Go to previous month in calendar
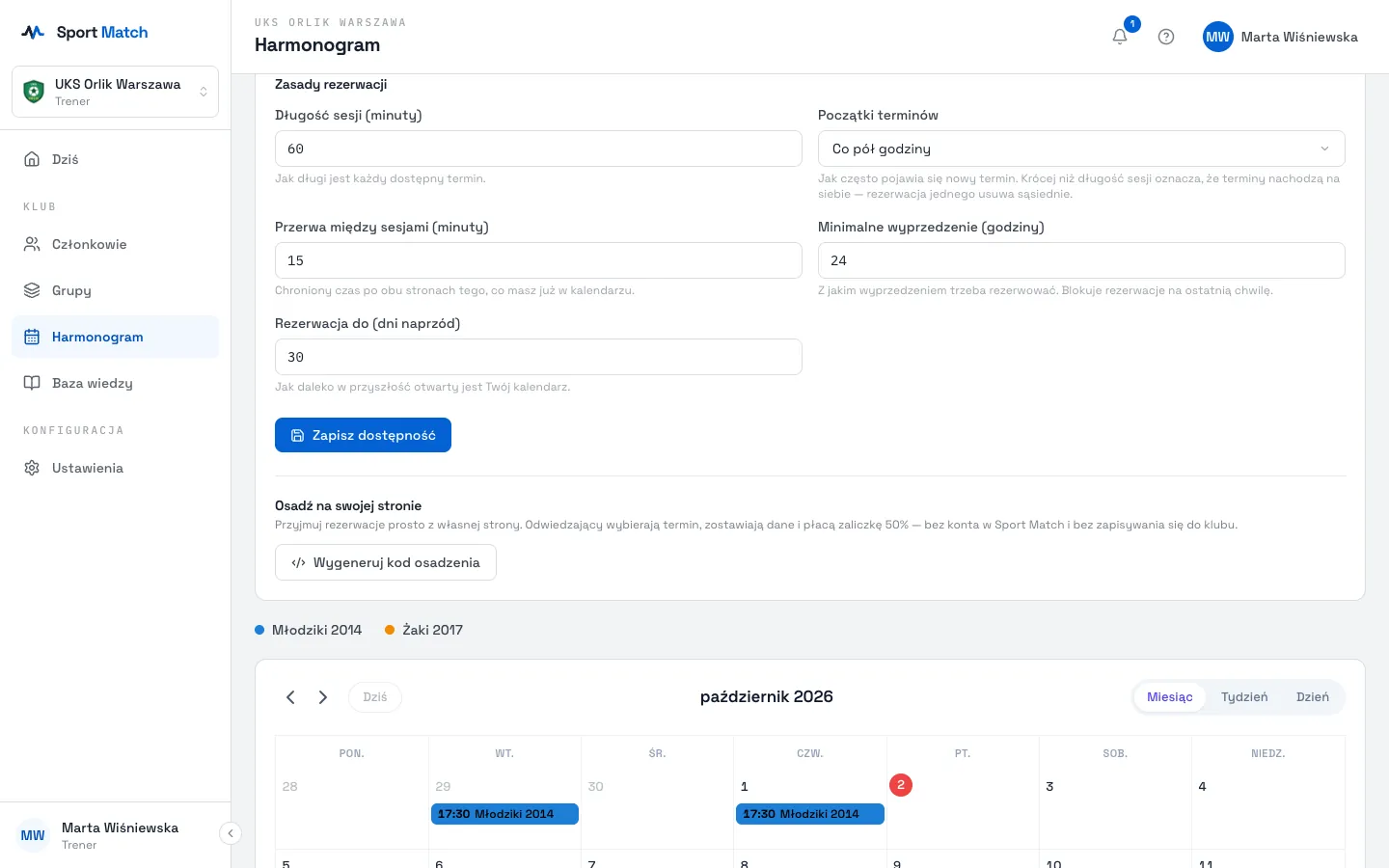The width and height of the screenshot is (1389, 868). (290, 697)
